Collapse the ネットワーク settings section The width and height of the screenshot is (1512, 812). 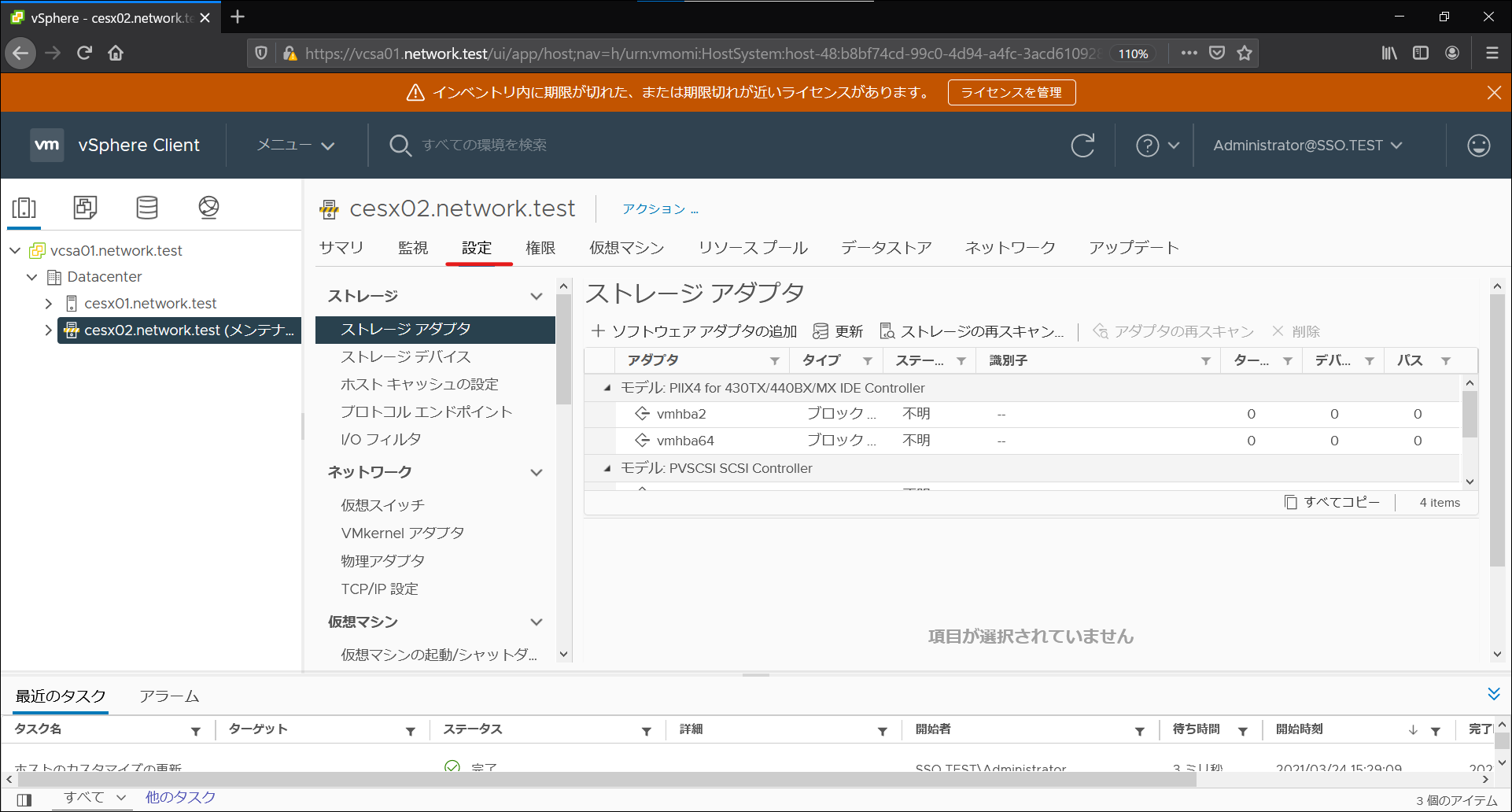point(536,473)
